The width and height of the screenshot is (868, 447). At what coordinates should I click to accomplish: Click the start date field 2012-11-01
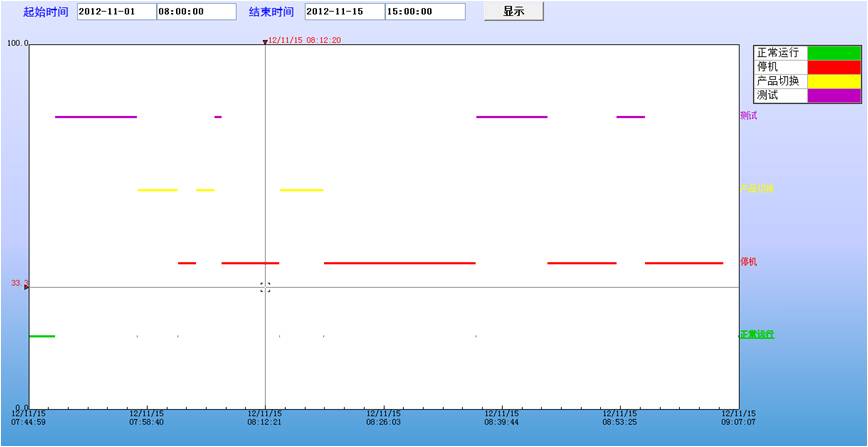tap(116, 12)
